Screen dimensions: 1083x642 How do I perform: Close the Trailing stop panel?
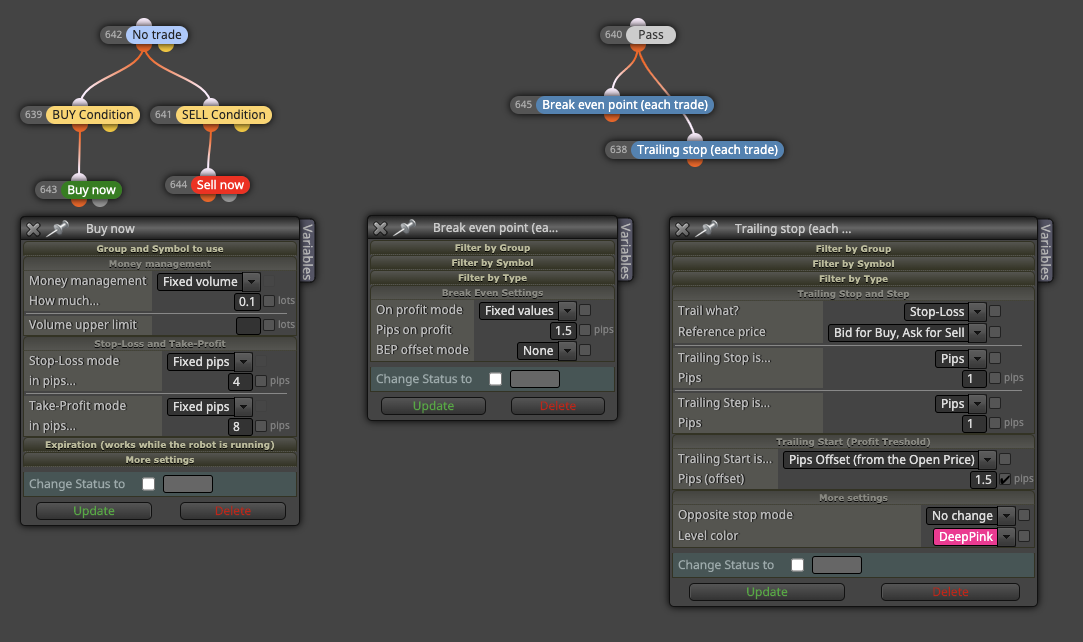point(682,229)
